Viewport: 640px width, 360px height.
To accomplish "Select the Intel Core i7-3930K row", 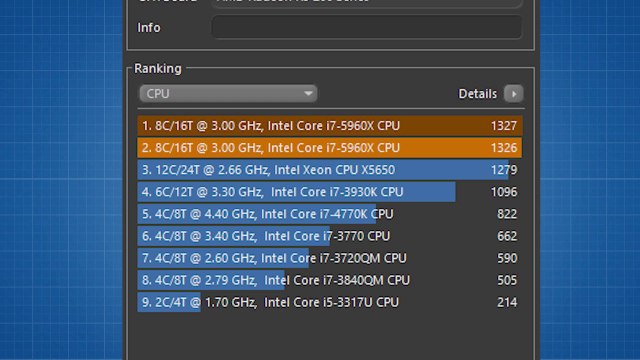I will pos(330,192).
